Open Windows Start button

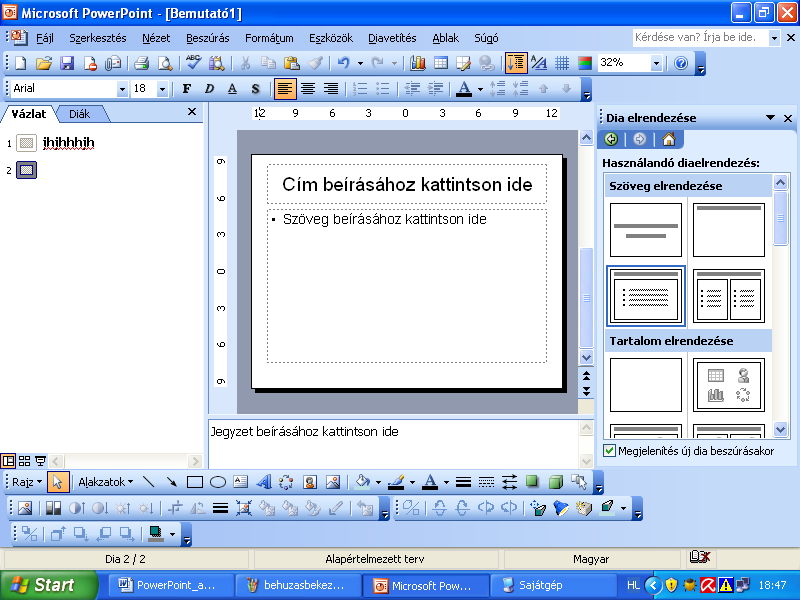pos(48,585)
